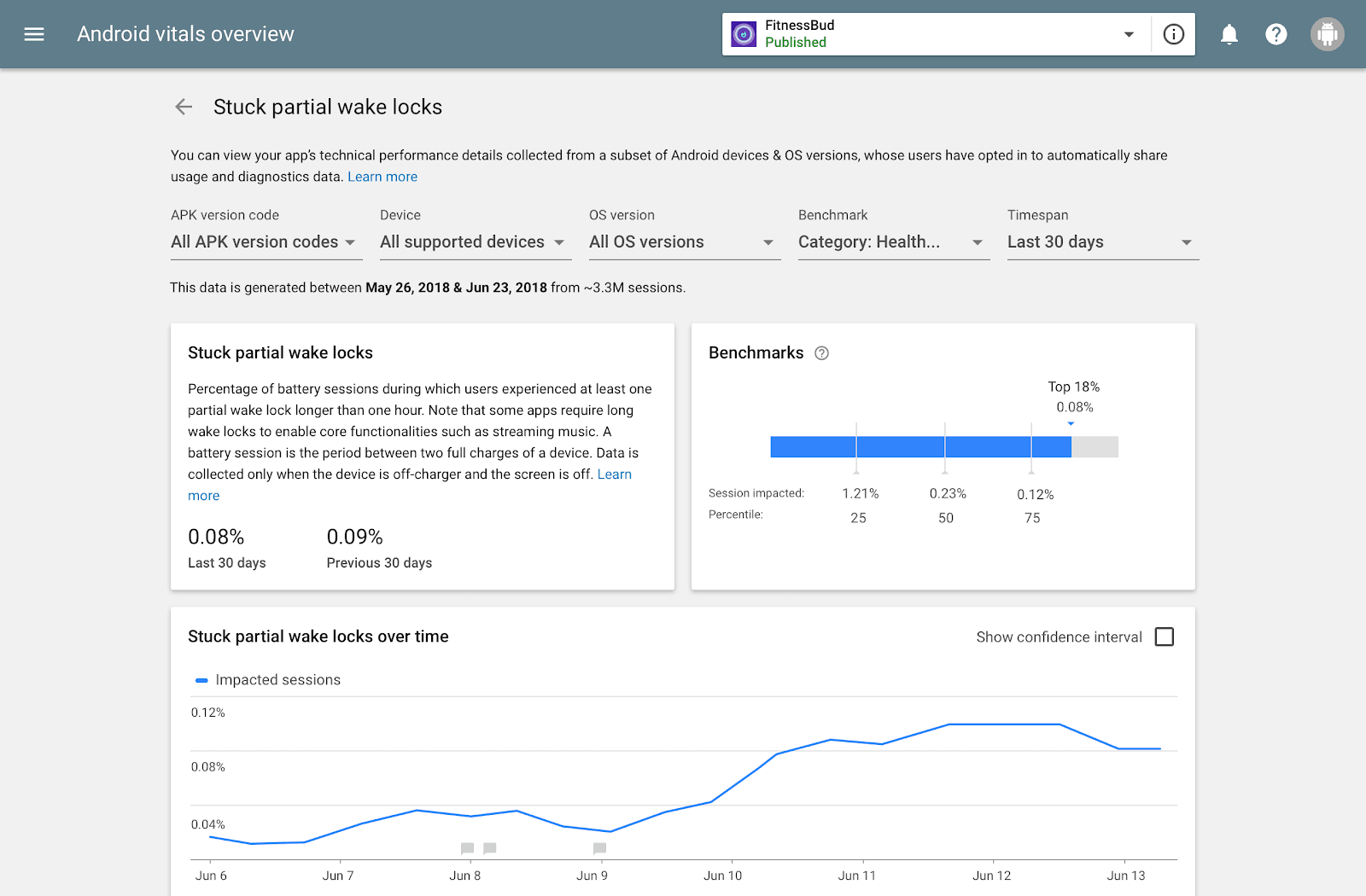Open the app info icon
Image resolution: width=1366 pixels, height=896 pixels.
tap(1174, 34)
